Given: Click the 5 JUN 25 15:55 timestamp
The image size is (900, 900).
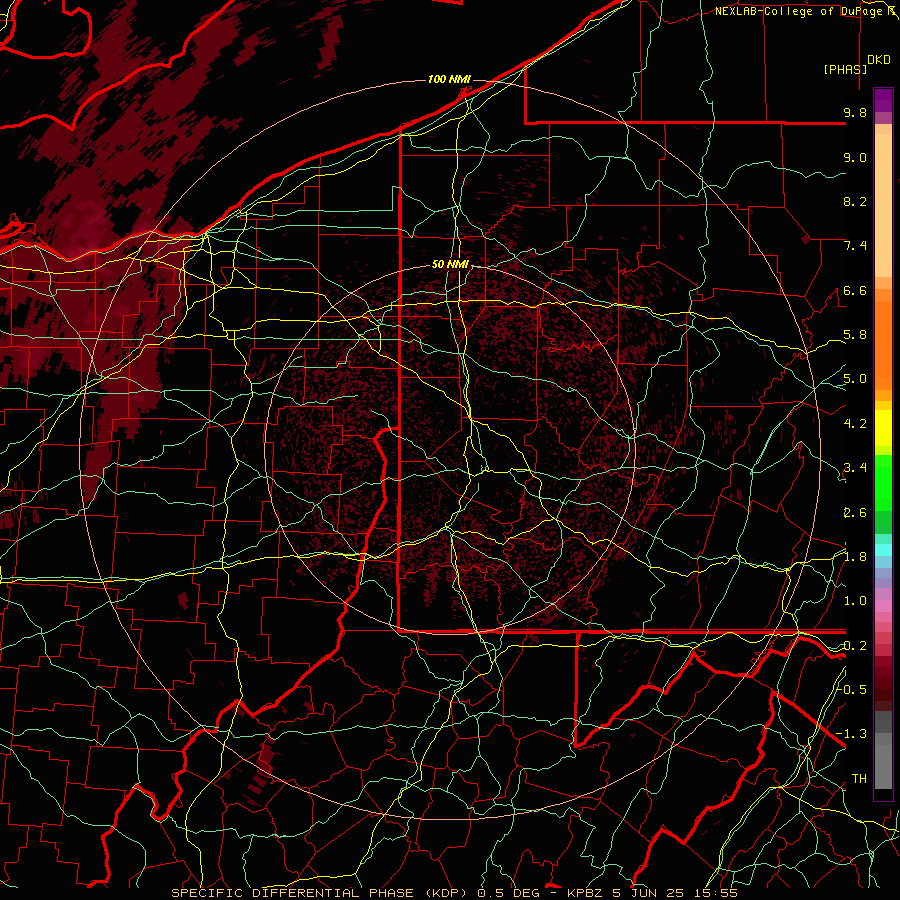Looking at the screenshot, I should (674, 893).
